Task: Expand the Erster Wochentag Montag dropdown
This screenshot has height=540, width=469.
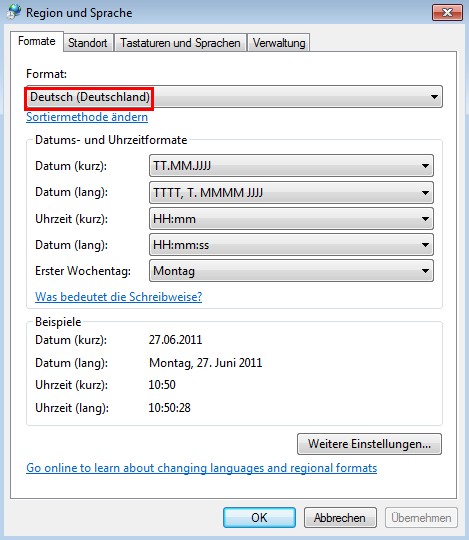Action: [291, 271]
